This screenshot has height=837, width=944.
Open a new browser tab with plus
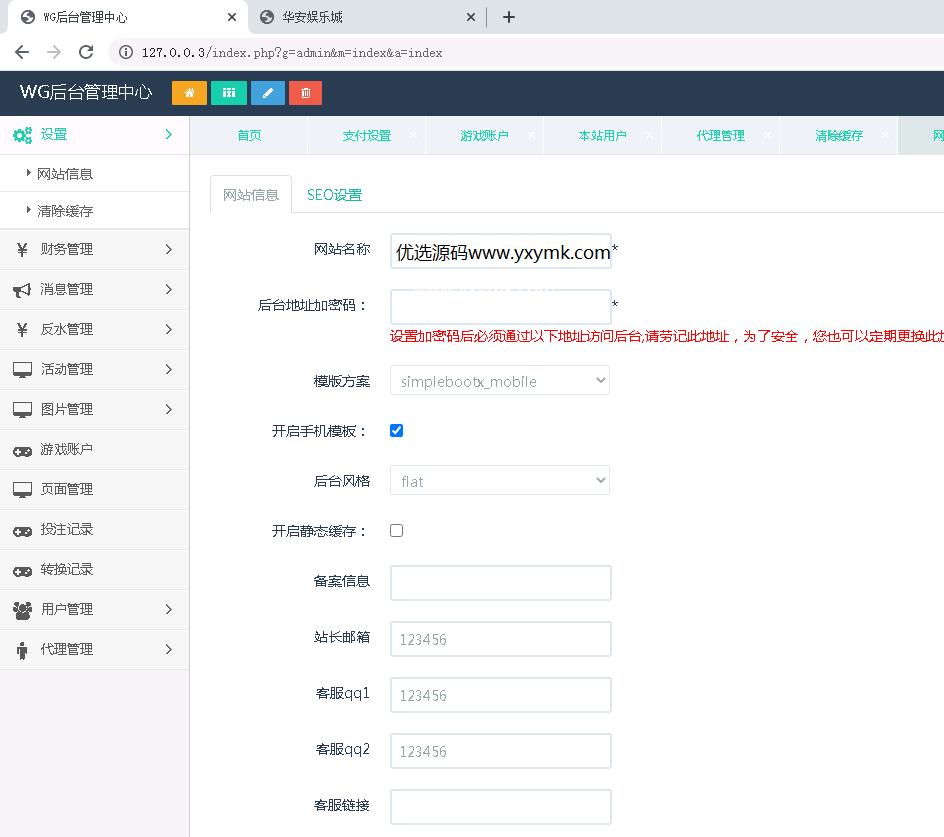tap(509, 17)
